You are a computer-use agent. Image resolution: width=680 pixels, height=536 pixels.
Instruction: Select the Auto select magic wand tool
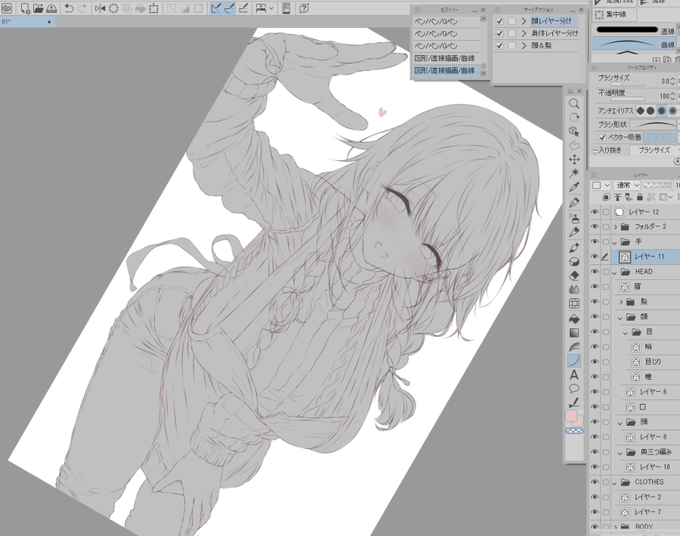click(x=574, y=173)
